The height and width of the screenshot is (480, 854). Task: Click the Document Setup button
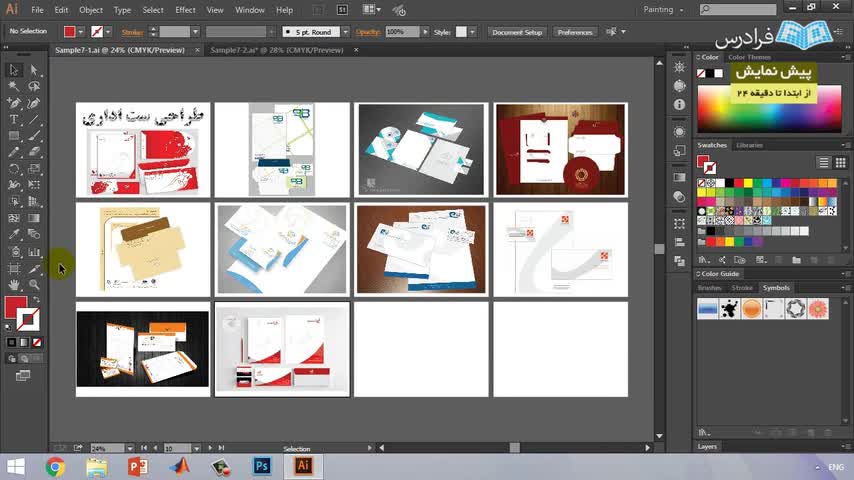point(517,32)
